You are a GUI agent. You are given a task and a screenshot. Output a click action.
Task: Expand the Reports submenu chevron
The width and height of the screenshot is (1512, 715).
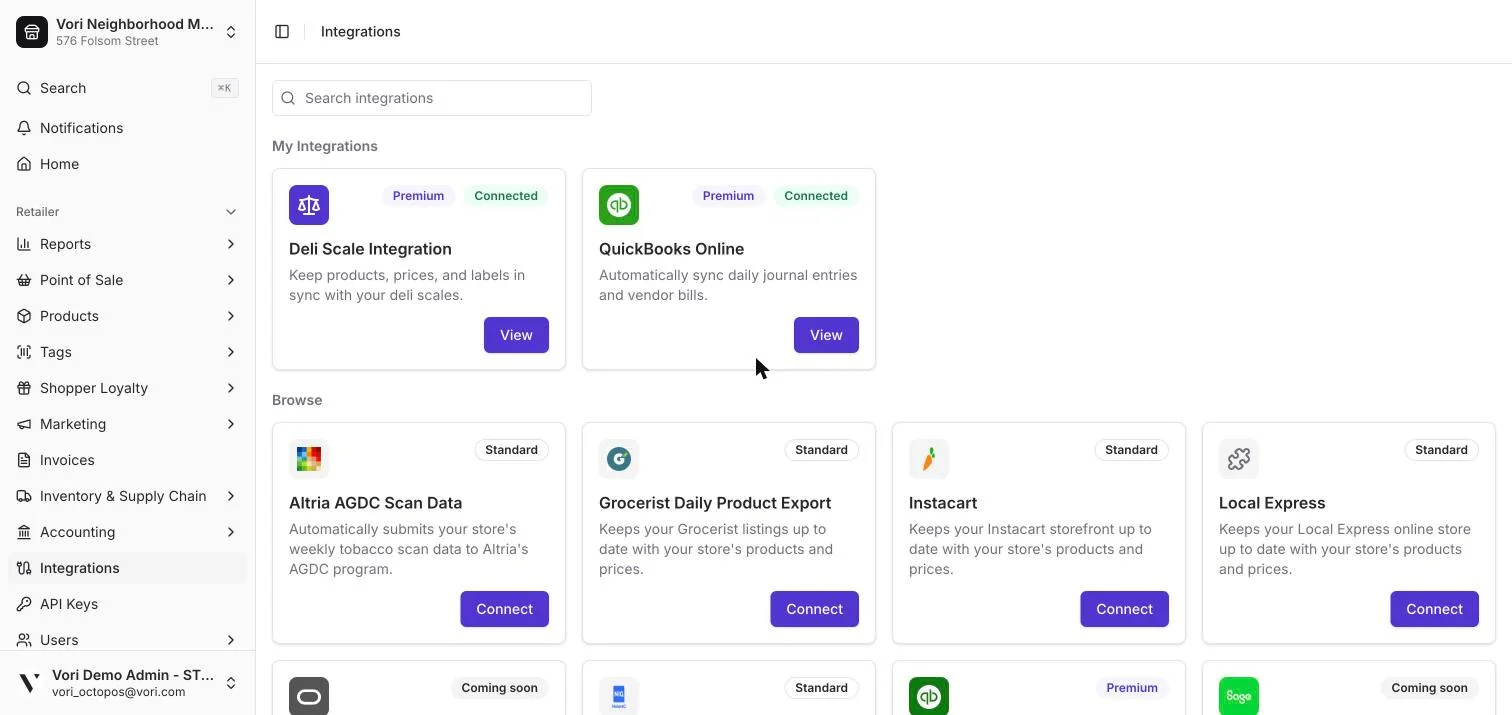(231, 244)
